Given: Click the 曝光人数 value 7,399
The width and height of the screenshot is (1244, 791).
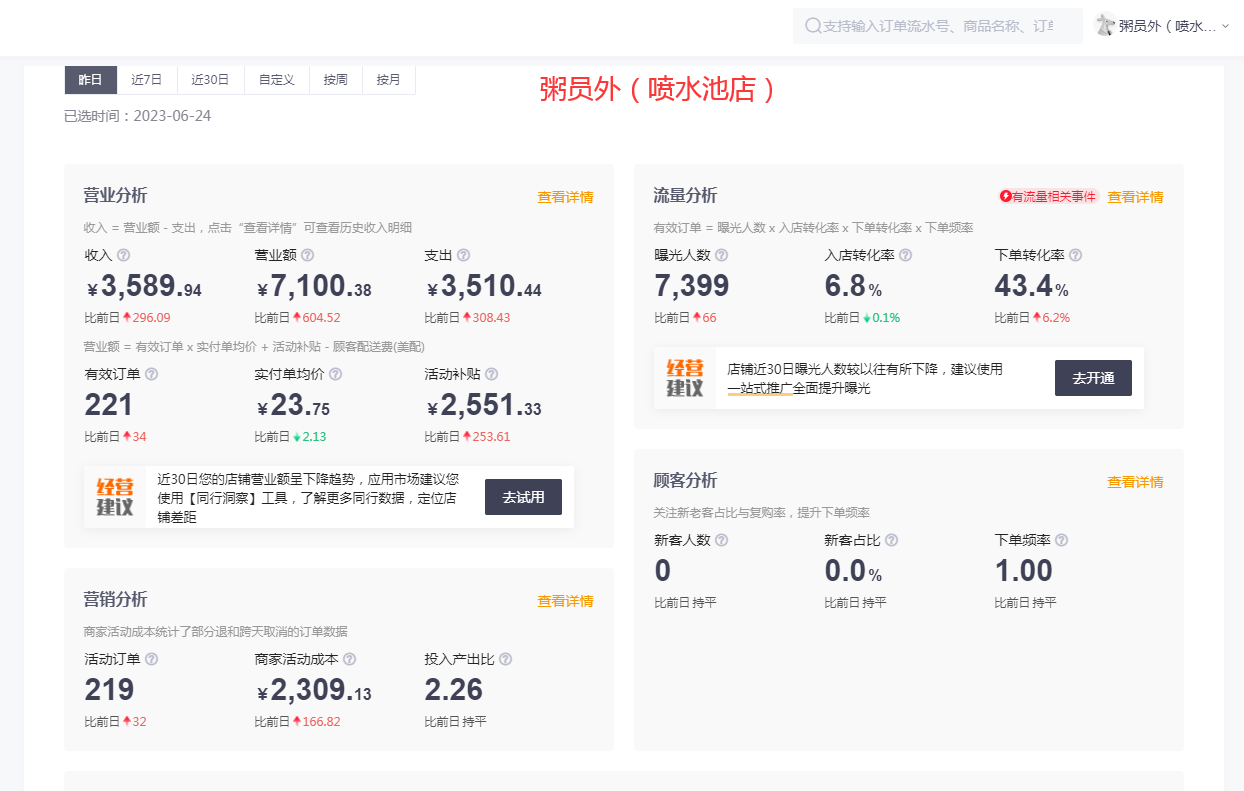Looking at the screenshot, I should click(692, 286).
